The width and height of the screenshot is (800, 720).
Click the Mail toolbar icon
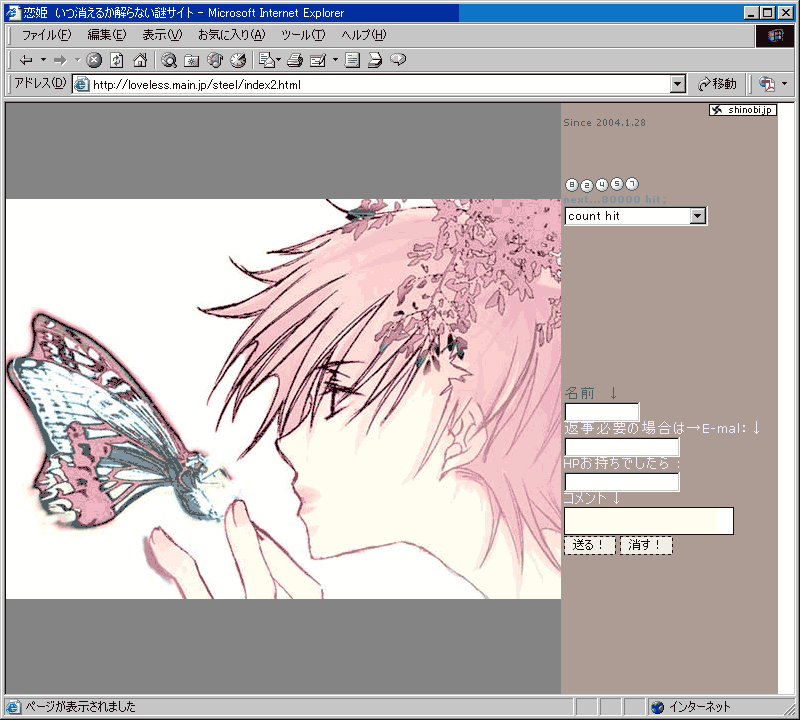click(269, 60)
